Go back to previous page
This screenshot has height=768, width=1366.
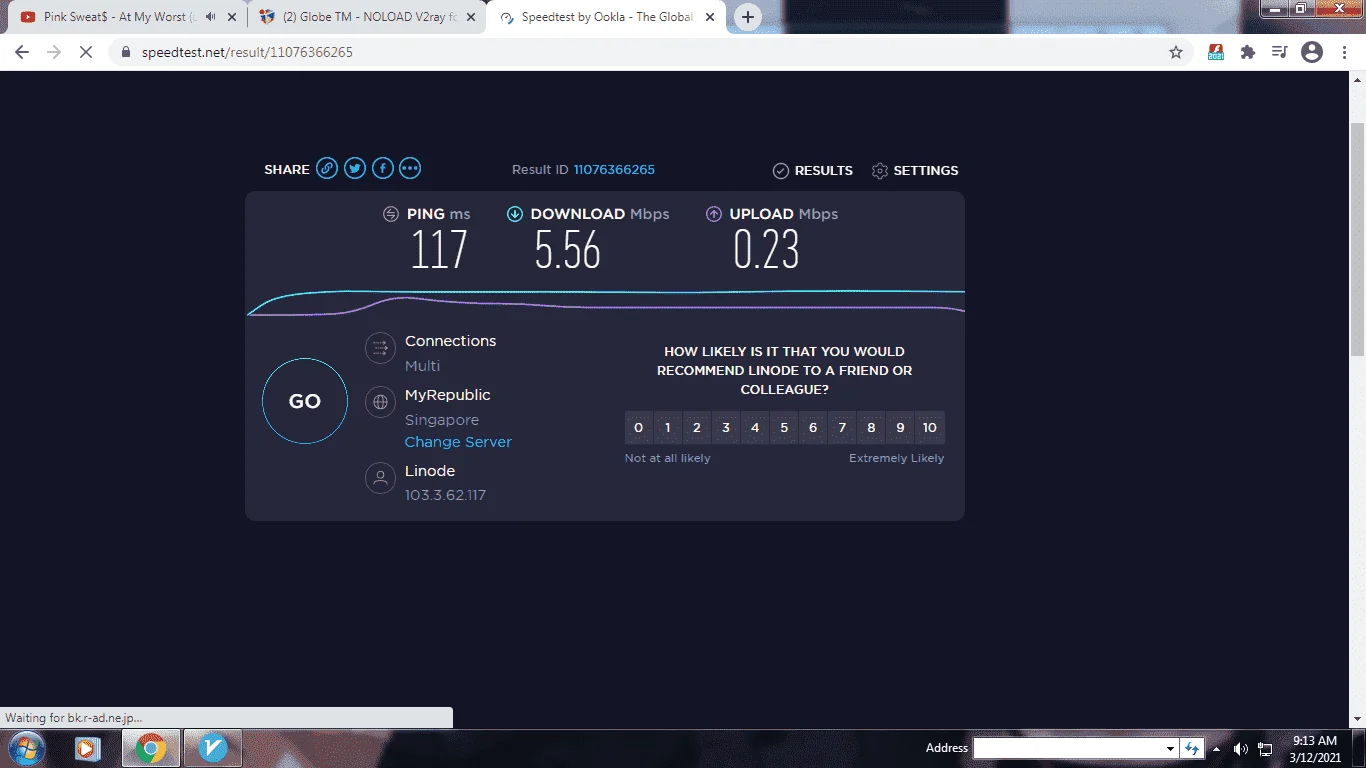[x=22, y=52]
